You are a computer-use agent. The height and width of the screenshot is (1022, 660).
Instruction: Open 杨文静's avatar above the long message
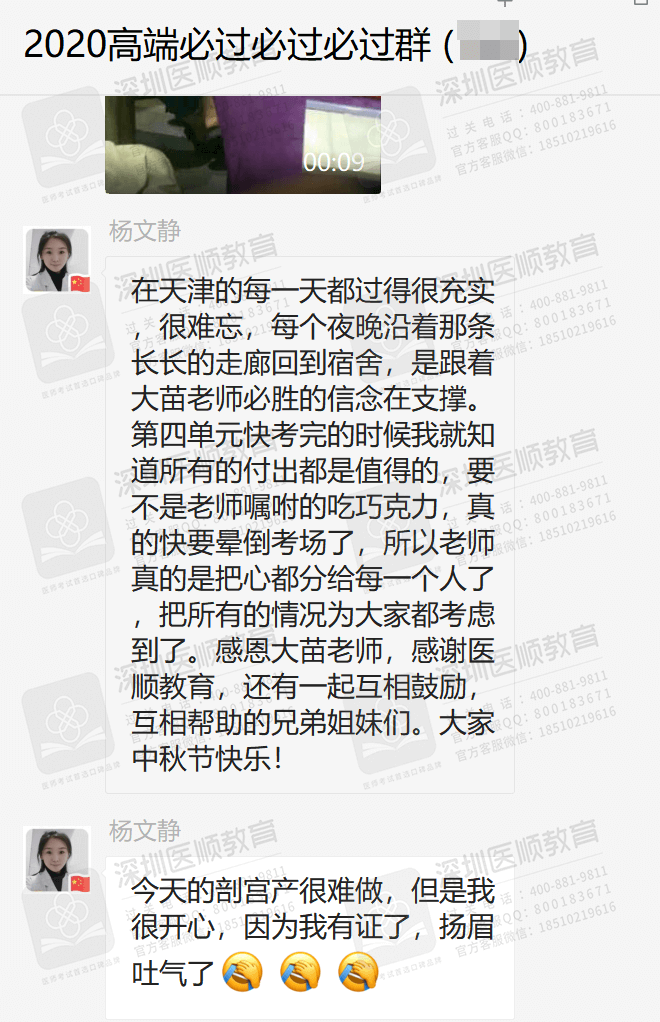point(57,259)
